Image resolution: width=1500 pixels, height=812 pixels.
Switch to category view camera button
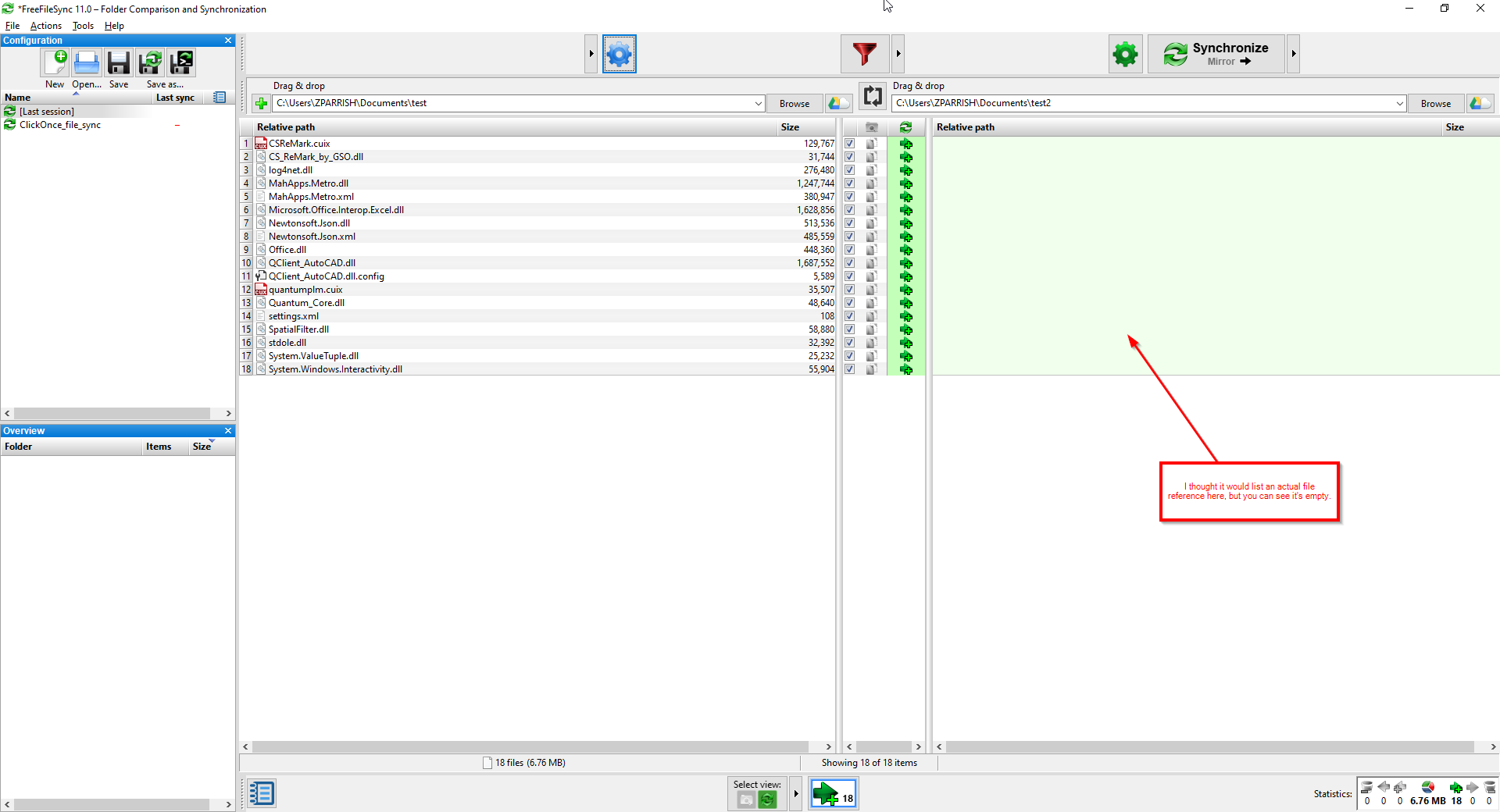click(x=746, y=800)
